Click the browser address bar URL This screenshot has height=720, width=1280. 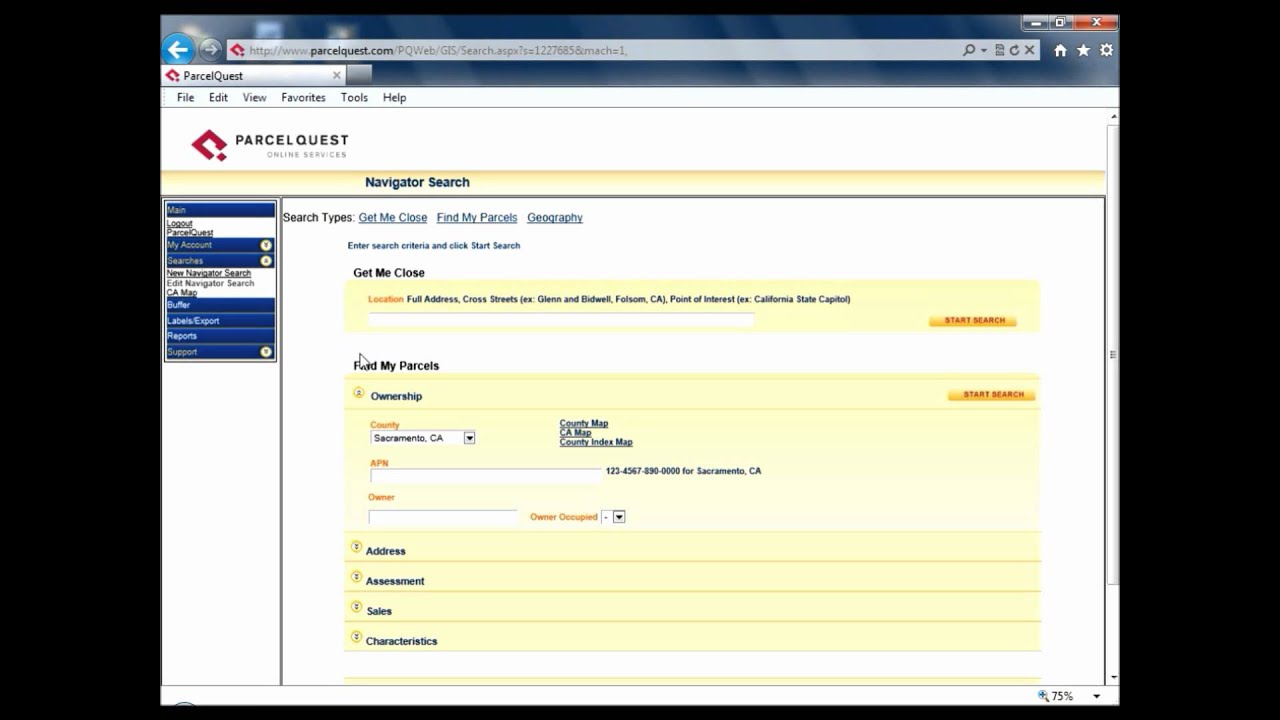[x=438, y=50]
